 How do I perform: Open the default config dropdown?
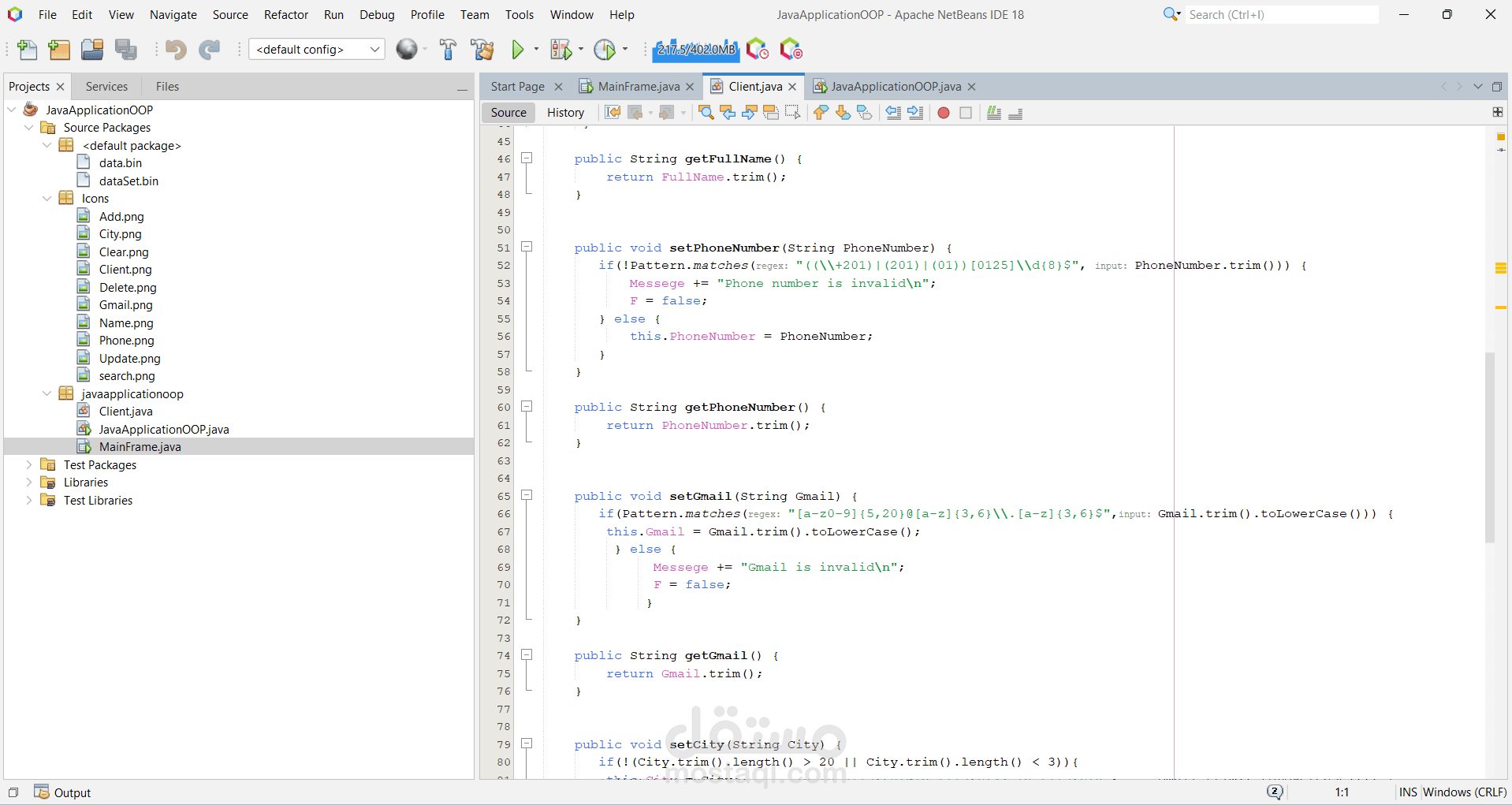pyautogui.click(x=317, y=49)
